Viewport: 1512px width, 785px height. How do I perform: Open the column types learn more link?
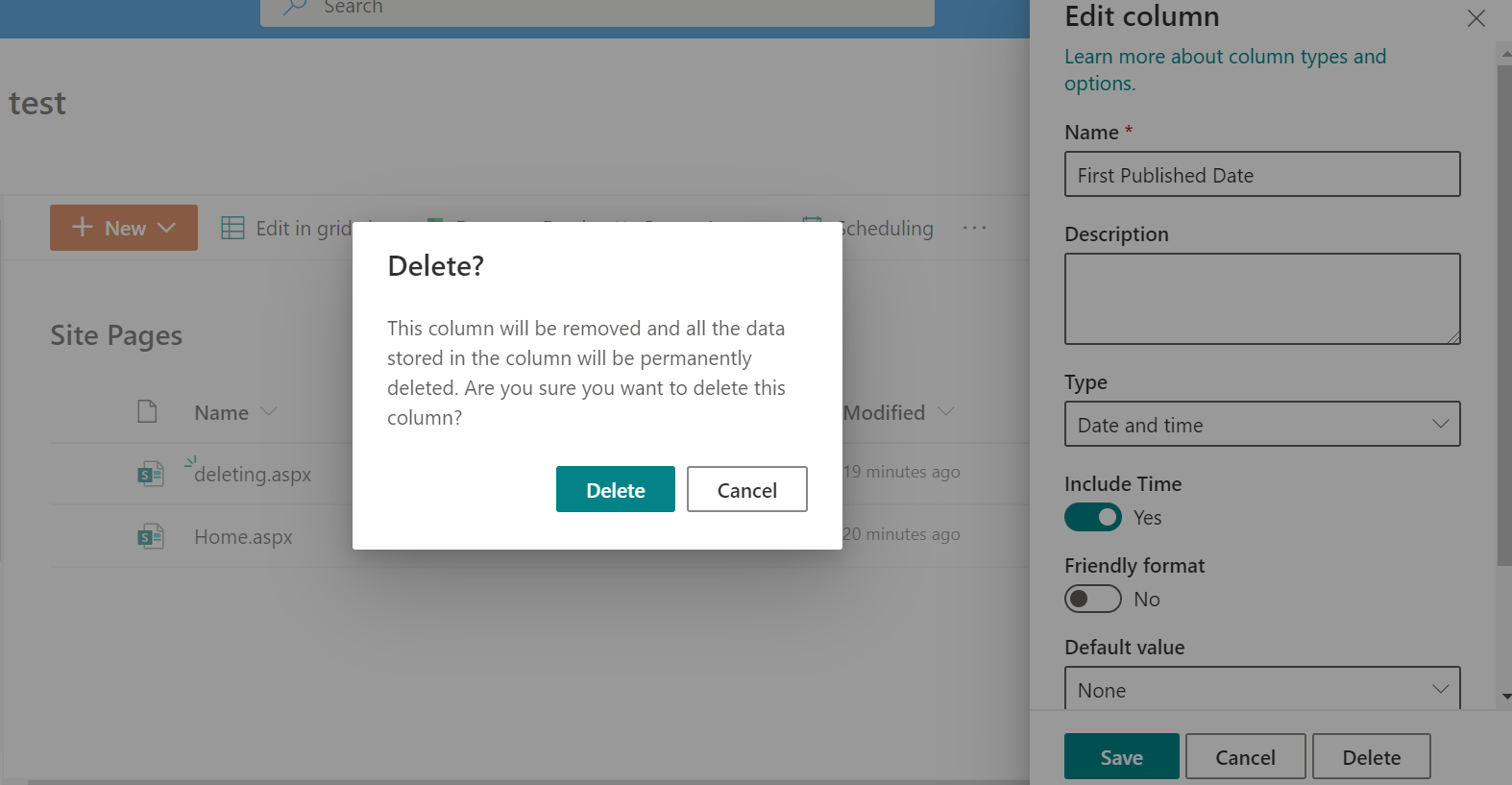click(x=1225, y=69)
